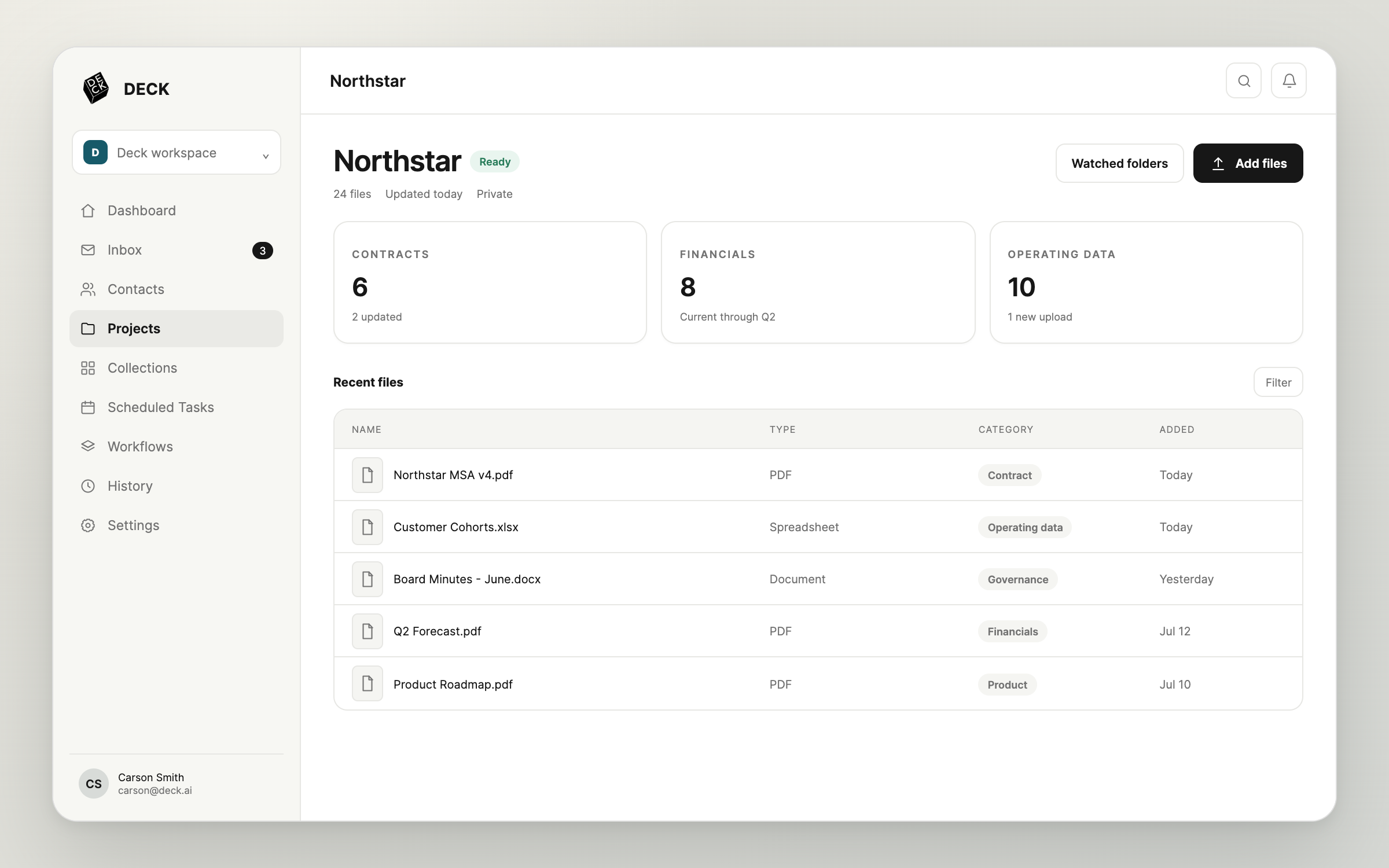The height and width of the screenshot is (868, 1389).
Task: Click the green D workspace avatar
Action: [95, 152]
